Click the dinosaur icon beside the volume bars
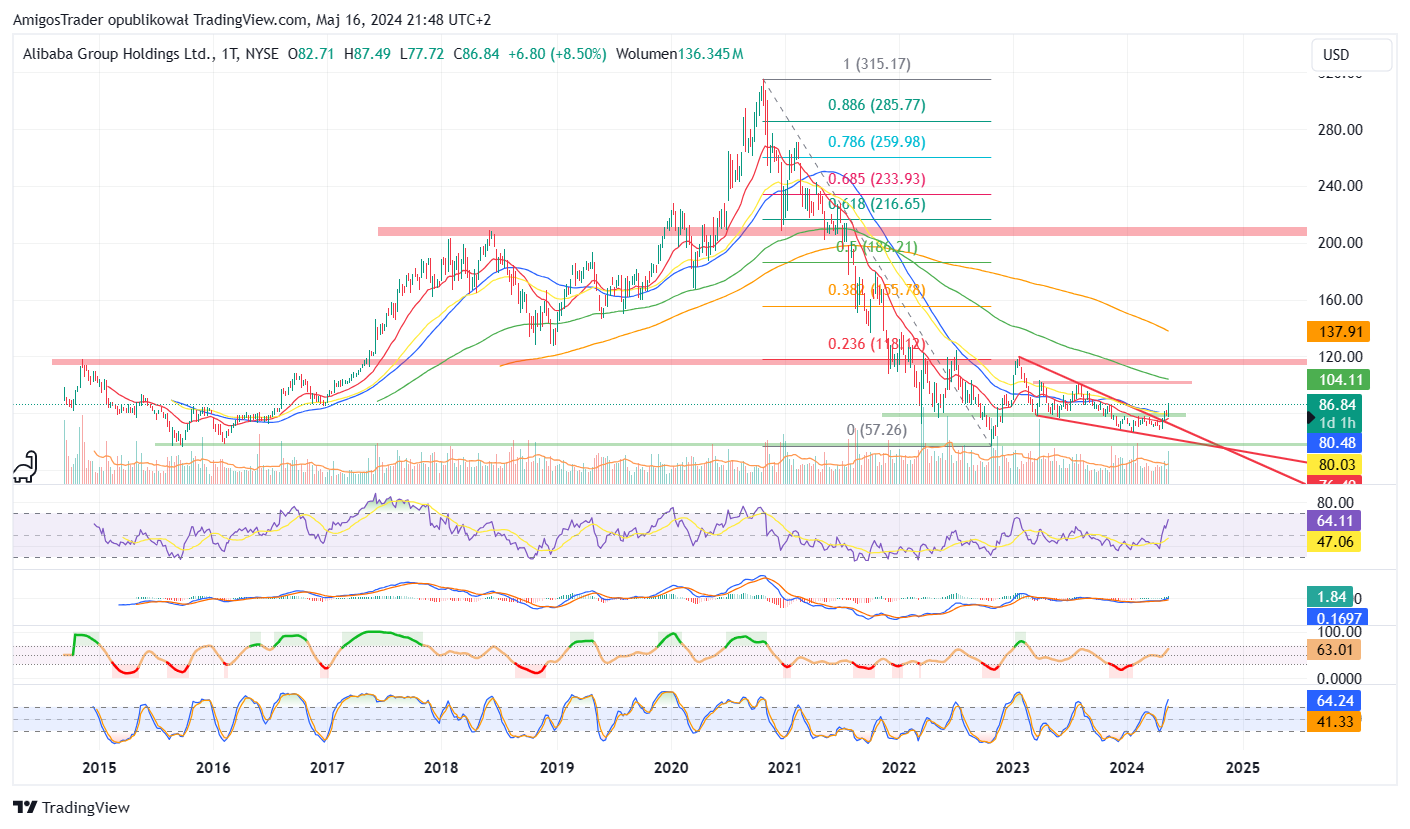 pyautogui.click(x=26, y=465)
